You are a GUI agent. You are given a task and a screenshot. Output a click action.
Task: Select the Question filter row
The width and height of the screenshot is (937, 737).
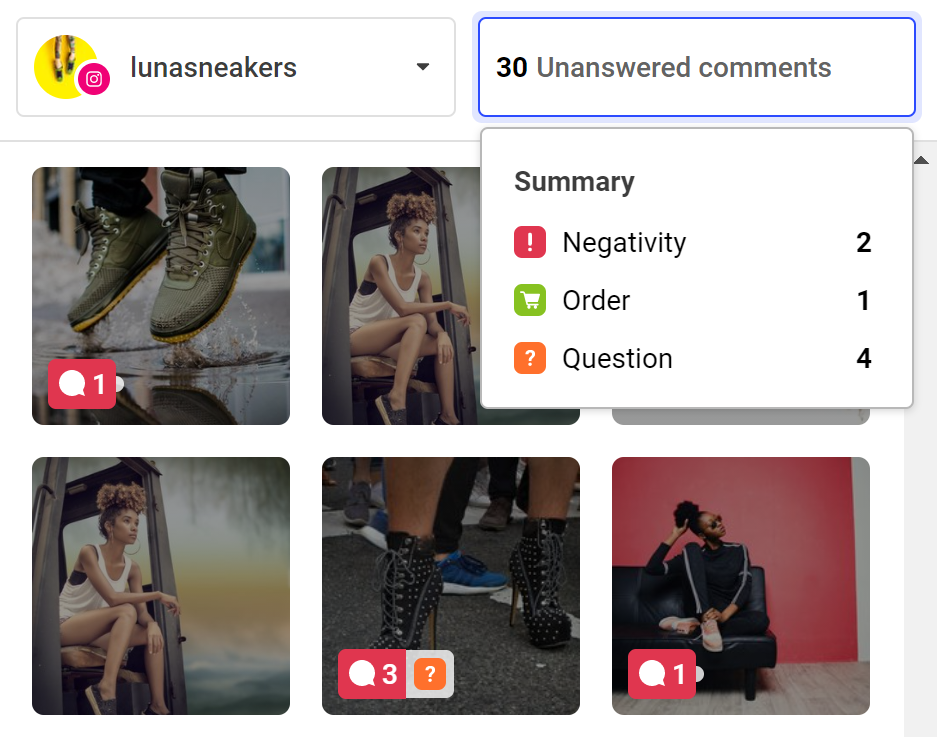[693, 358]
